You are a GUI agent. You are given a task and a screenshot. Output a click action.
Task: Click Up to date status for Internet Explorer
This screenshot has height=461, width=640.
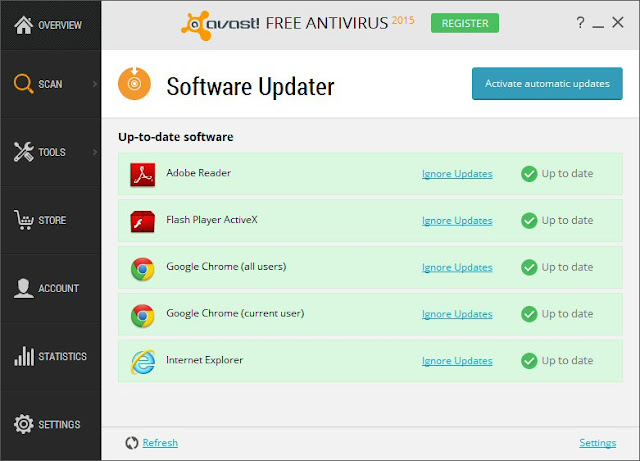(567, 361)
